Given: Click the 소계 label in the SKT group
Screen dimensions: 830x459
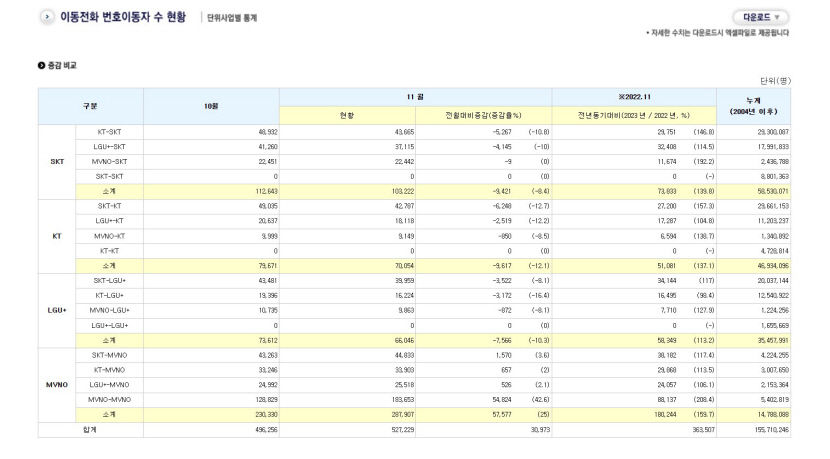Looking at the screenshot, I should [x=110, y=191].
